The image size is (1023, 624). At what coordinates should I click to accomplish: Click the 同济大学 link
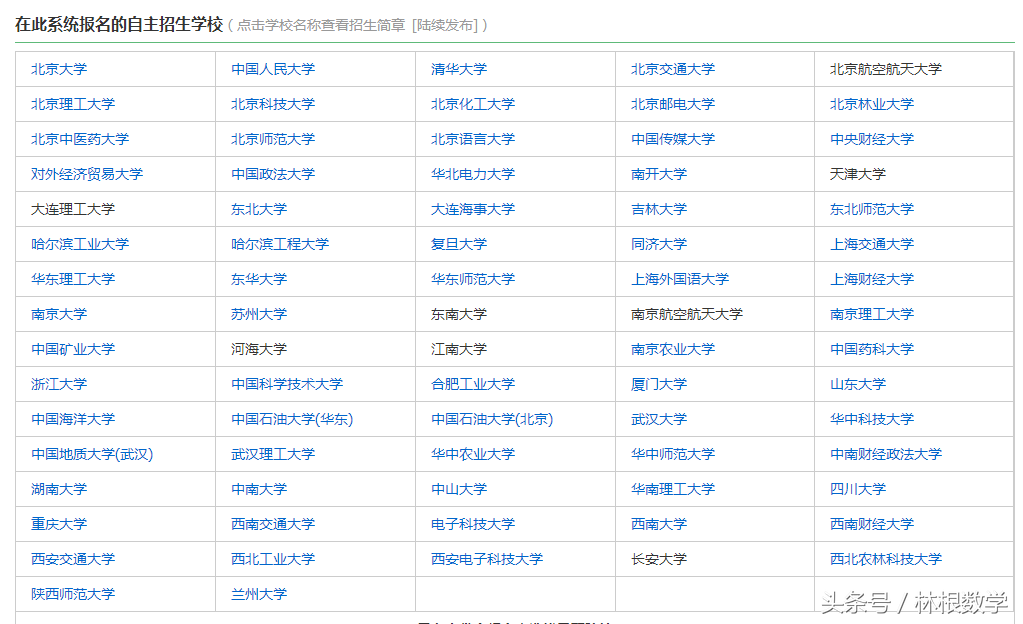(x=659, y=245)
